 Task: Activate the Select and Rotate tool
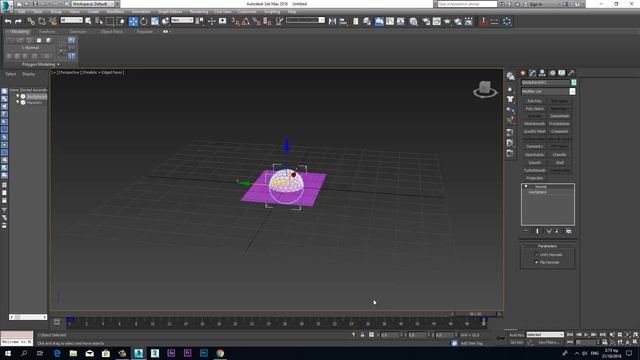(x=144, y=21)
